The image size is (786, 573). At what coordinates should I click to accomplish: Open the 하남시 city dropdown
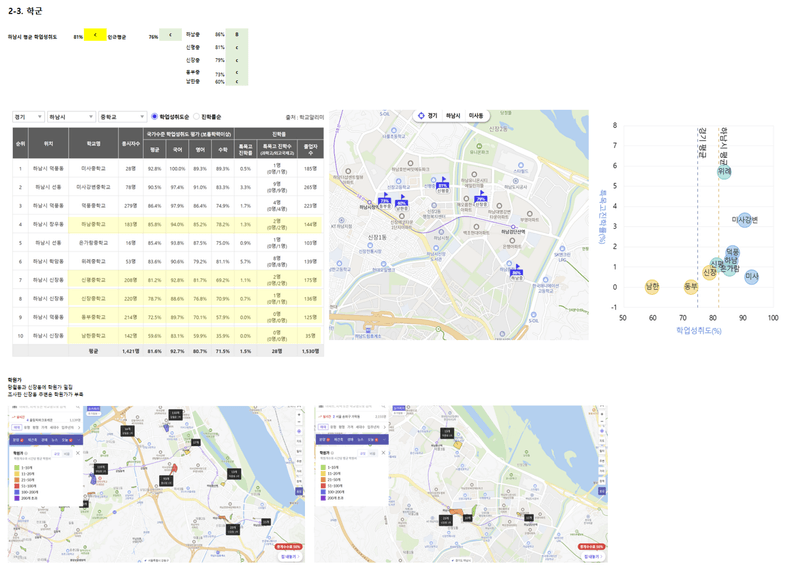pyautogui.click(x=71, y=117)
